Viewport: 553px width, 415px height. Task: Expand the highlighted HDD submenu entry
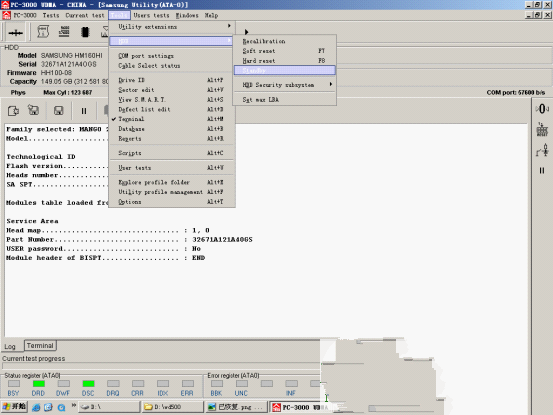point(172,41)
